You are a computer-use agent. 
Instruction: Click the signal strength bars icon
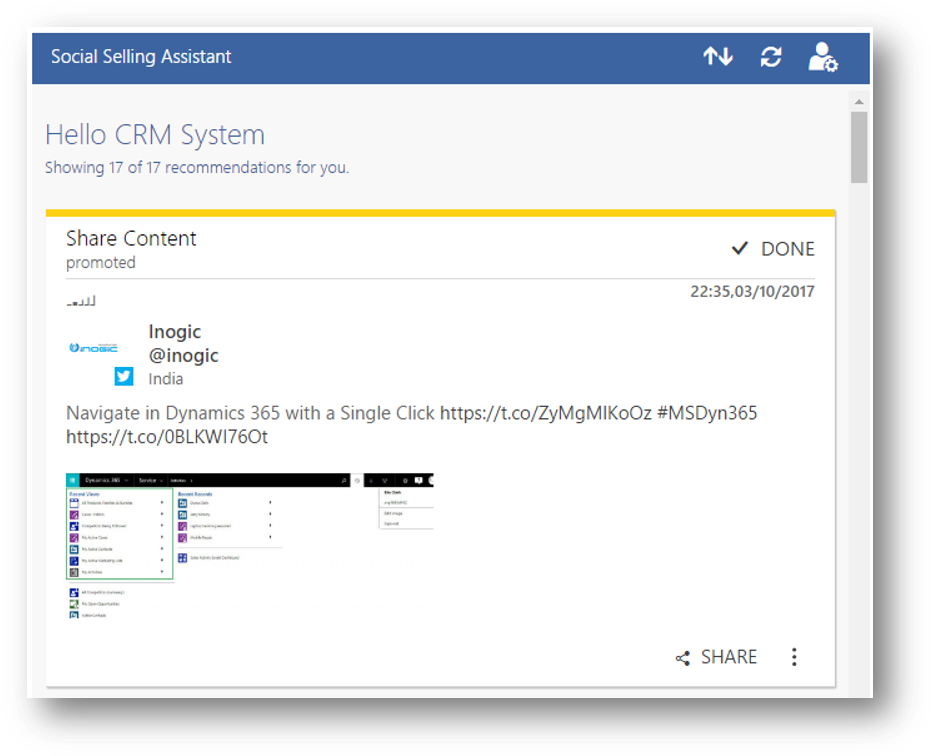[x=81, y=301]
